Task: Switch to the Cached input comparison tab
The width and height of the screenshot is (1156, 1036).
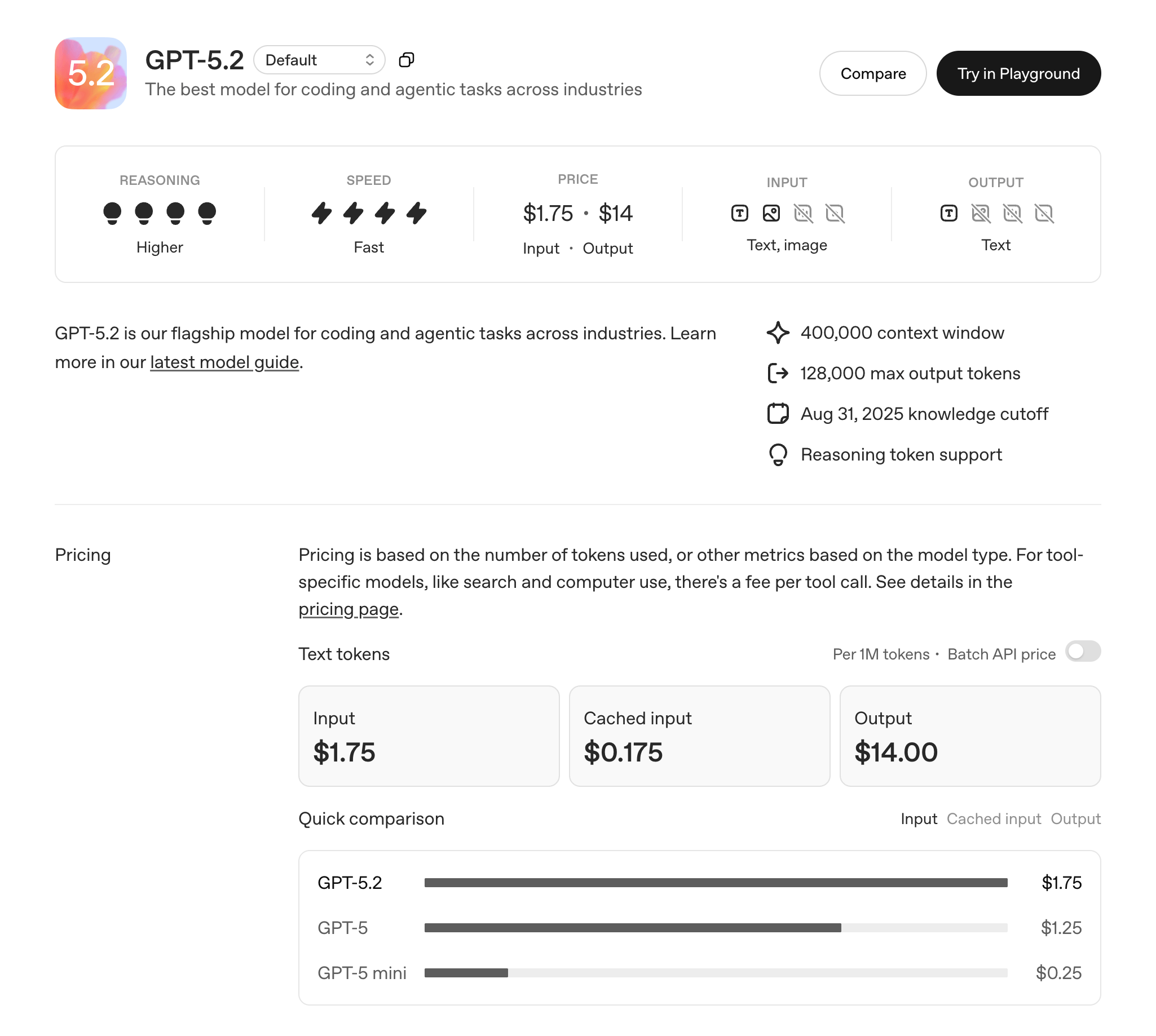Action: coord(994,819)
